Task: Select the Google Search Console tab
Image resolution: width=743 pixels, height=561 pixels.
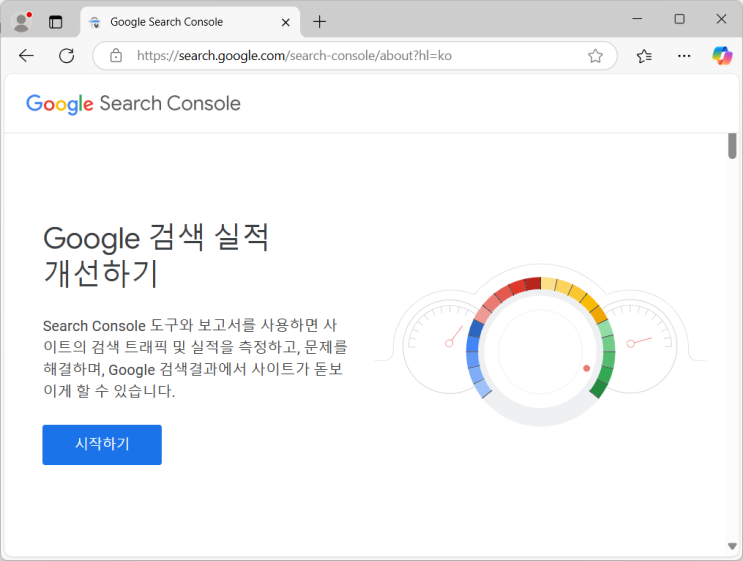Action: click(x=190, y=22)
